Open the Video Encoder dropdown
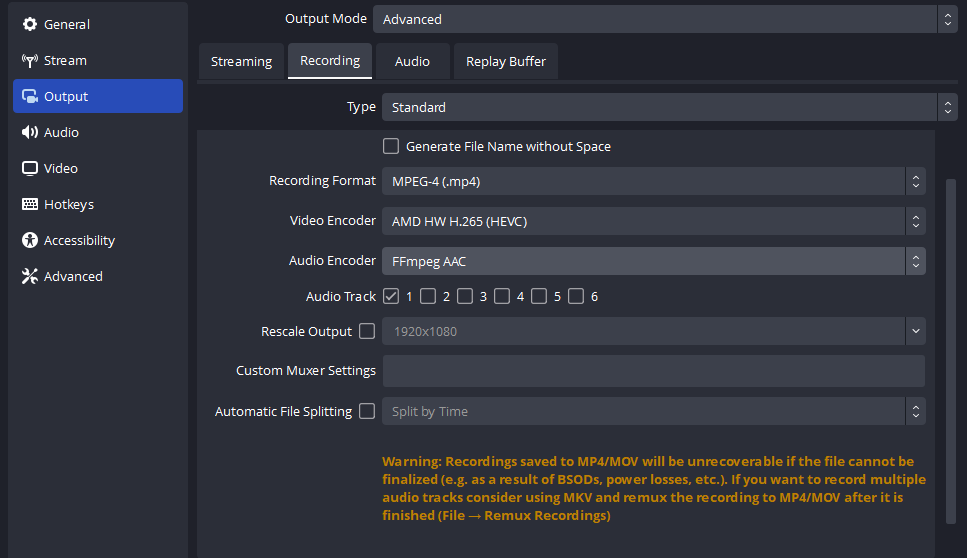Image resolution: width=967 pixels, height=558 pixels. pos(653,221)
